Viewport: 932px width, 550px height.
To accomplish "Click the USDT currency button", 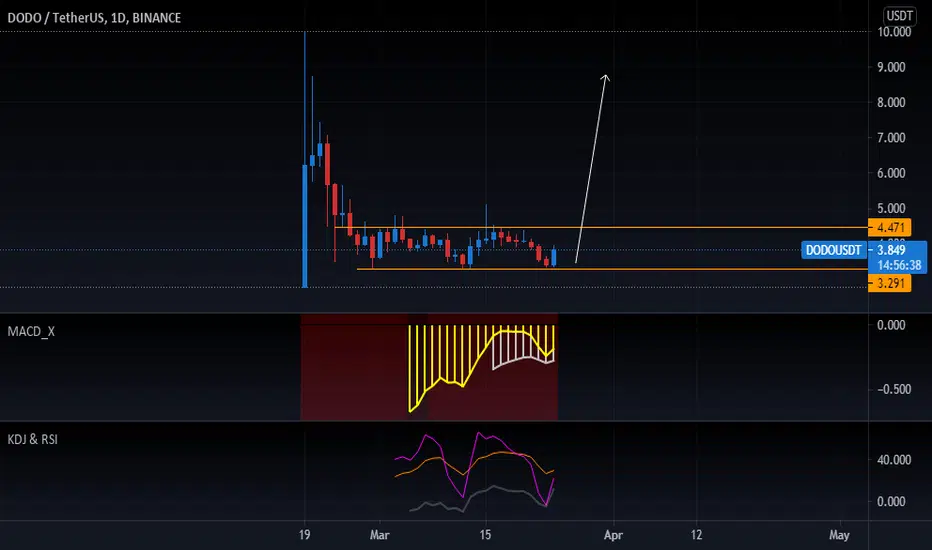I will pyautogui.click(x=899, y=15).
